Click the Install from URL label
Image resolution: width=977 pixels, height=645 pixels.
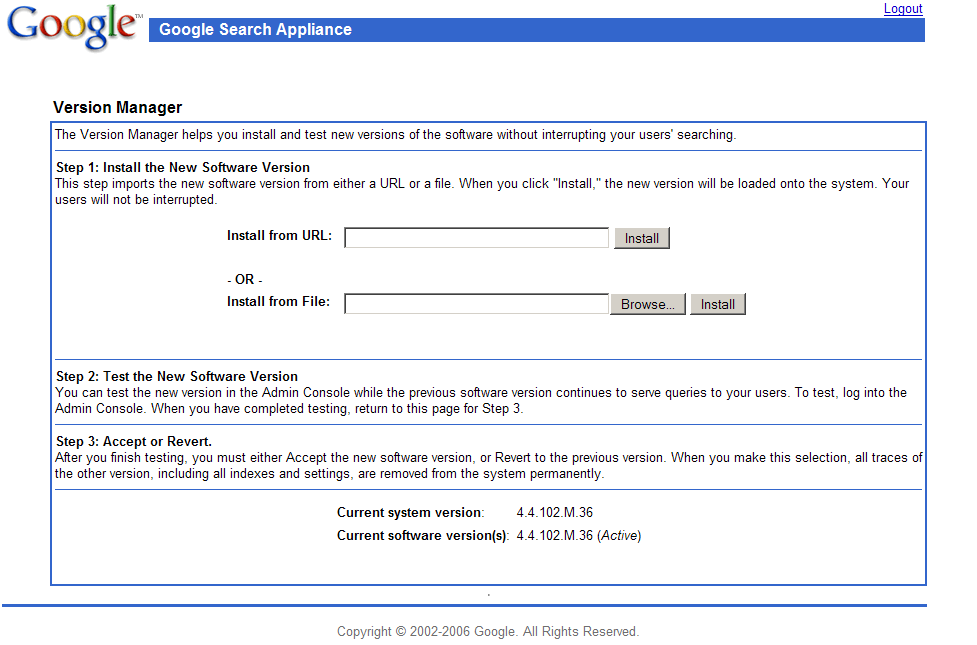pos(279,236)
